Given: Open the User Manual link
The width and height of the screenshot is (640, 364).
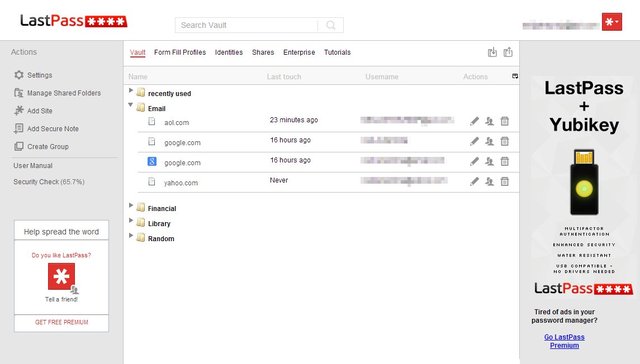Looking at the screenshot, I should point(33,166).
